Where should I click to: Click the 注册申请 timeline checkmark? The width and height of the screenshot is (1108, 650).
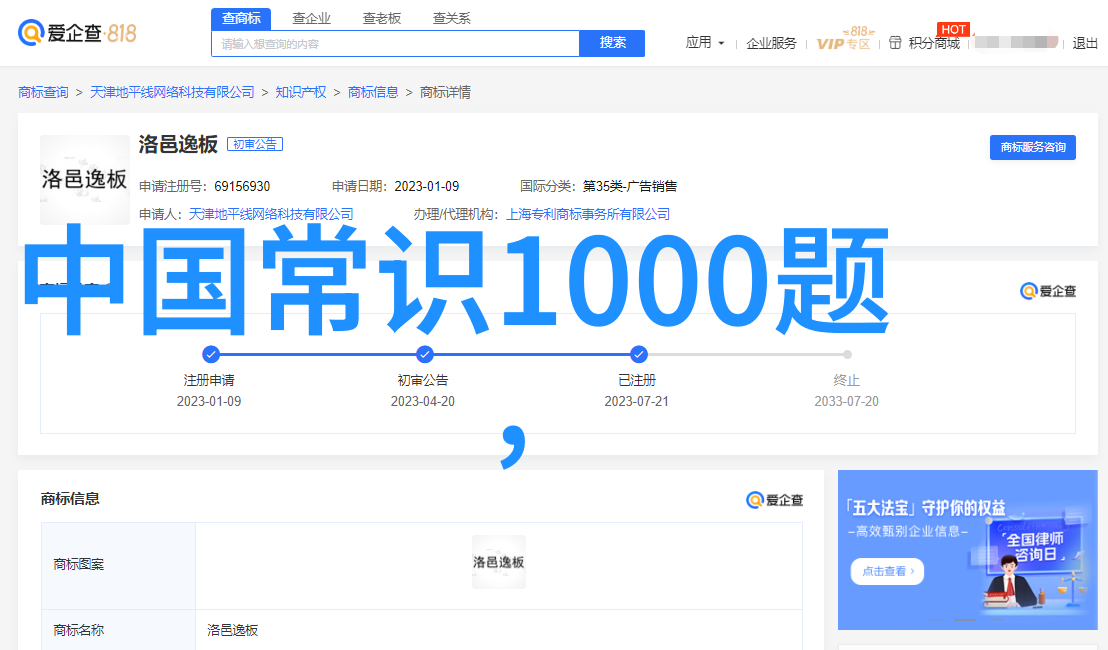coord(211,354)
